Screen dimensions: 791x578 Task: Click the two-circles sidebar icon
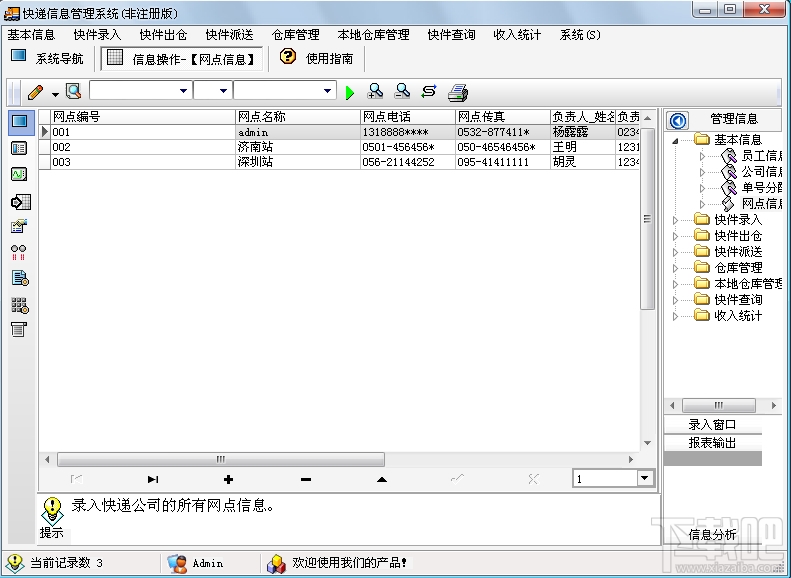pos(19,252)
